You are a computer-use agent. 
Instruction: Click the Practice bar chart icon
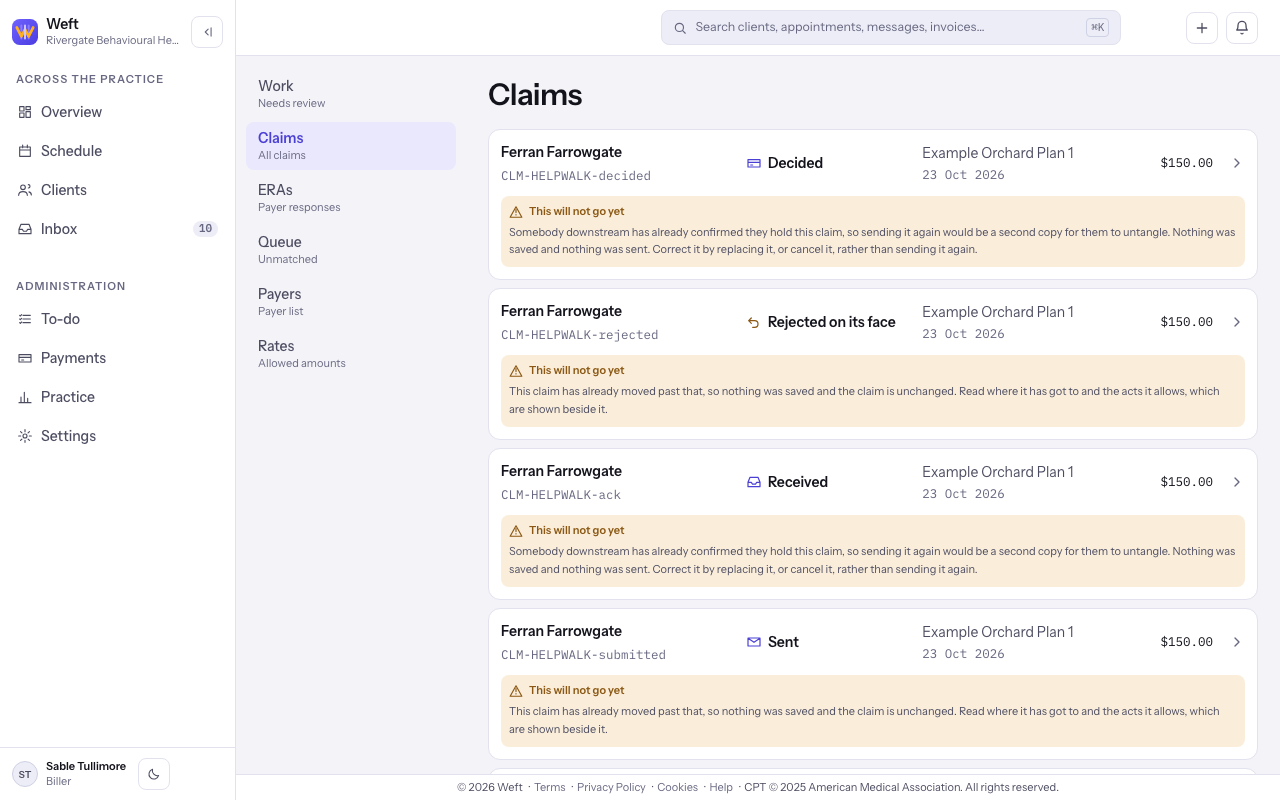(25, 397)
